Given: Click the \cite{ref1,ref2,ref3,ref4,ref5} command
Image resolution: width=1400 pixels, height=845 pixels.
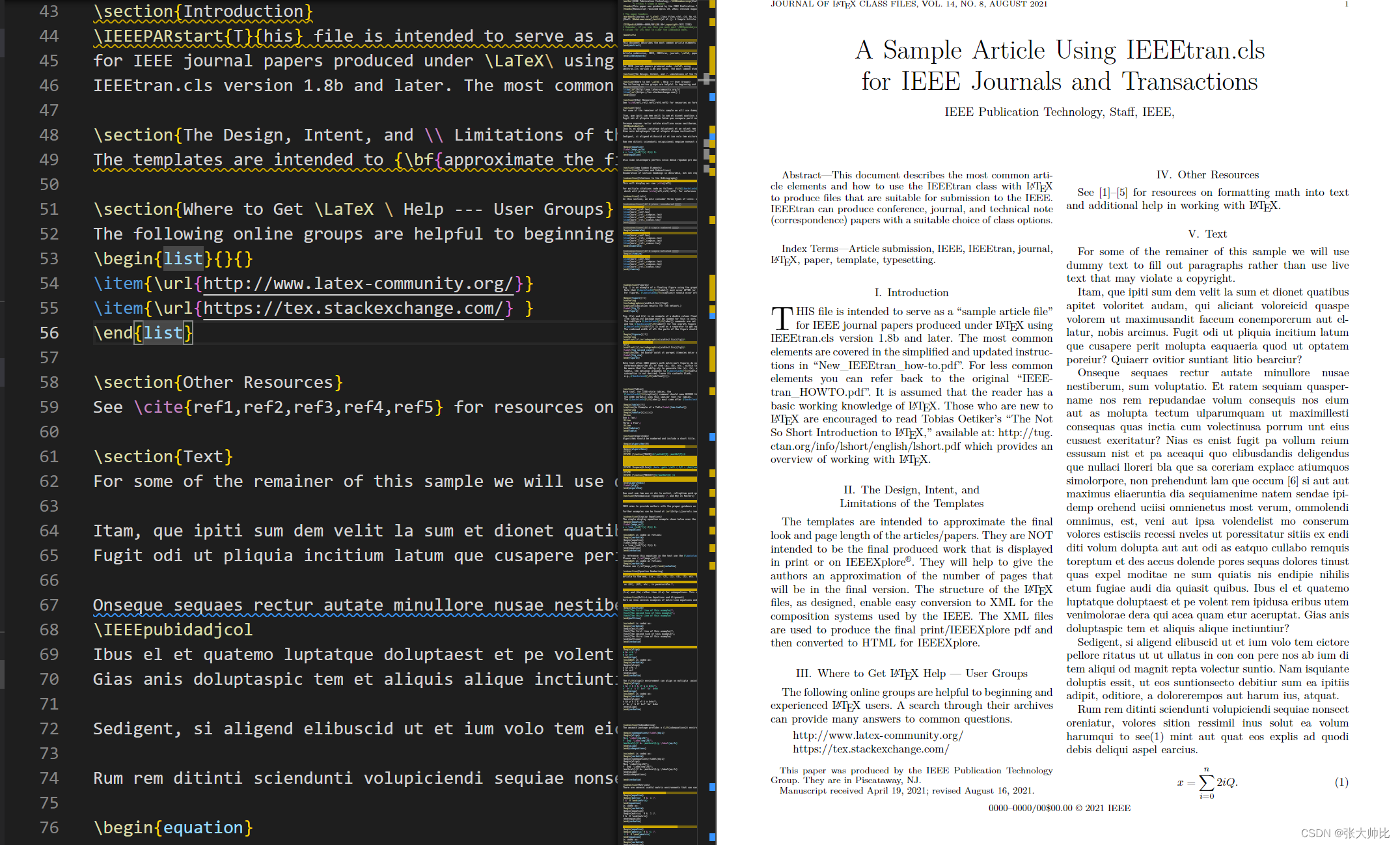Looking at the screenshot, I should [x=289, y=407].
